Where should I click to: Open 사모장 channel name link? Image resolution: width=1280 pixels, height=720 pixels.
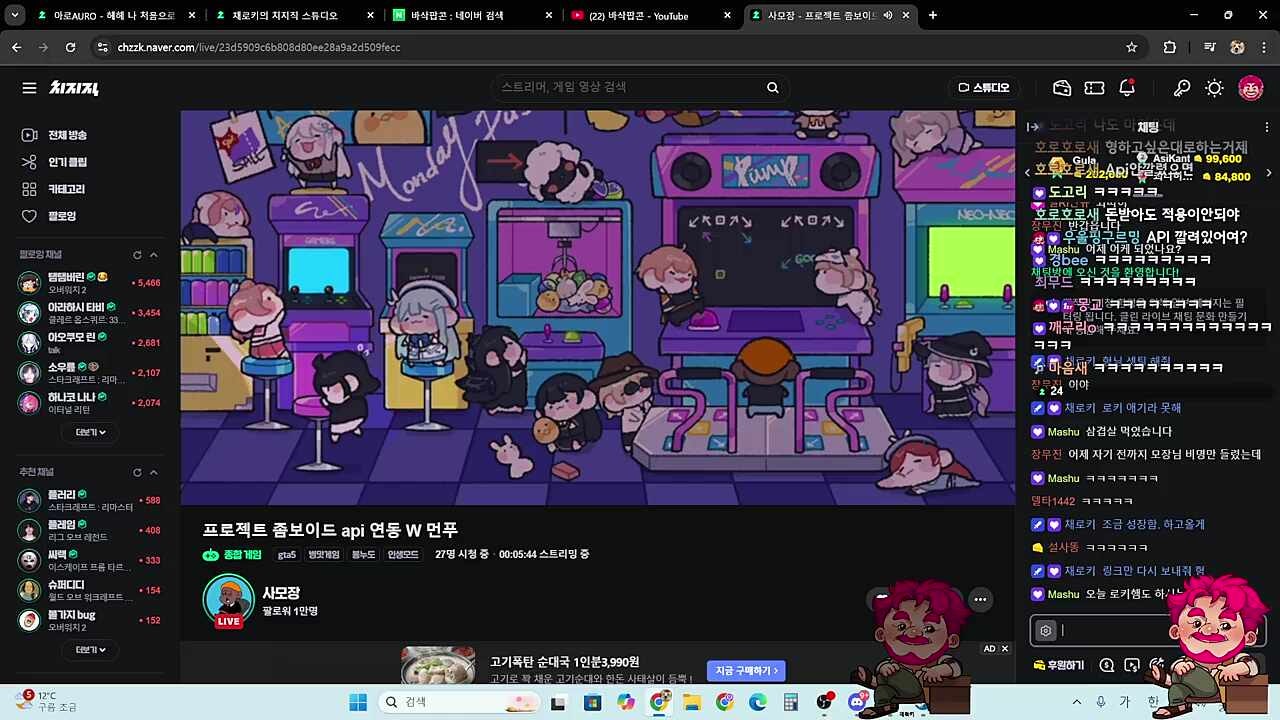click(281, 593)
